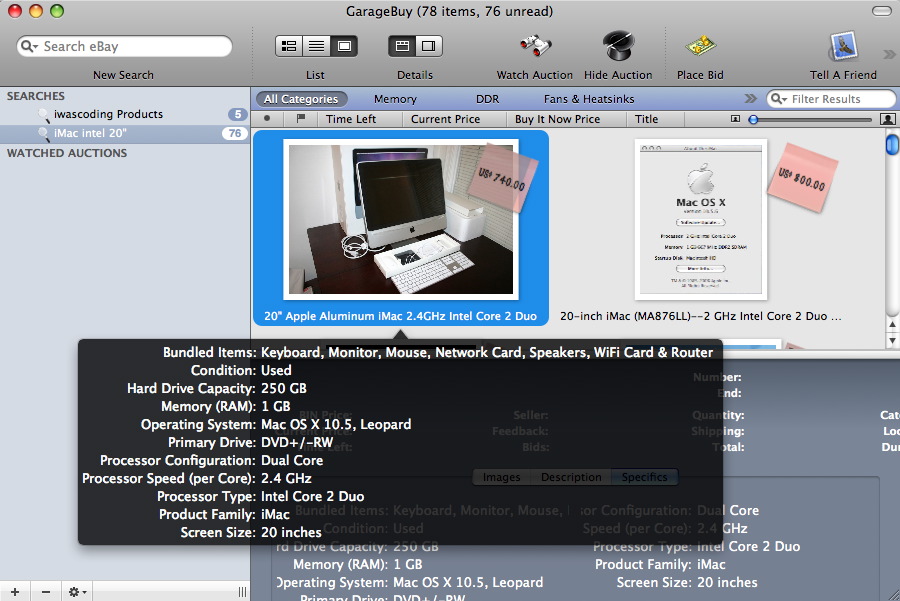Sort by the Buy It Now Price column

(566, 119)
